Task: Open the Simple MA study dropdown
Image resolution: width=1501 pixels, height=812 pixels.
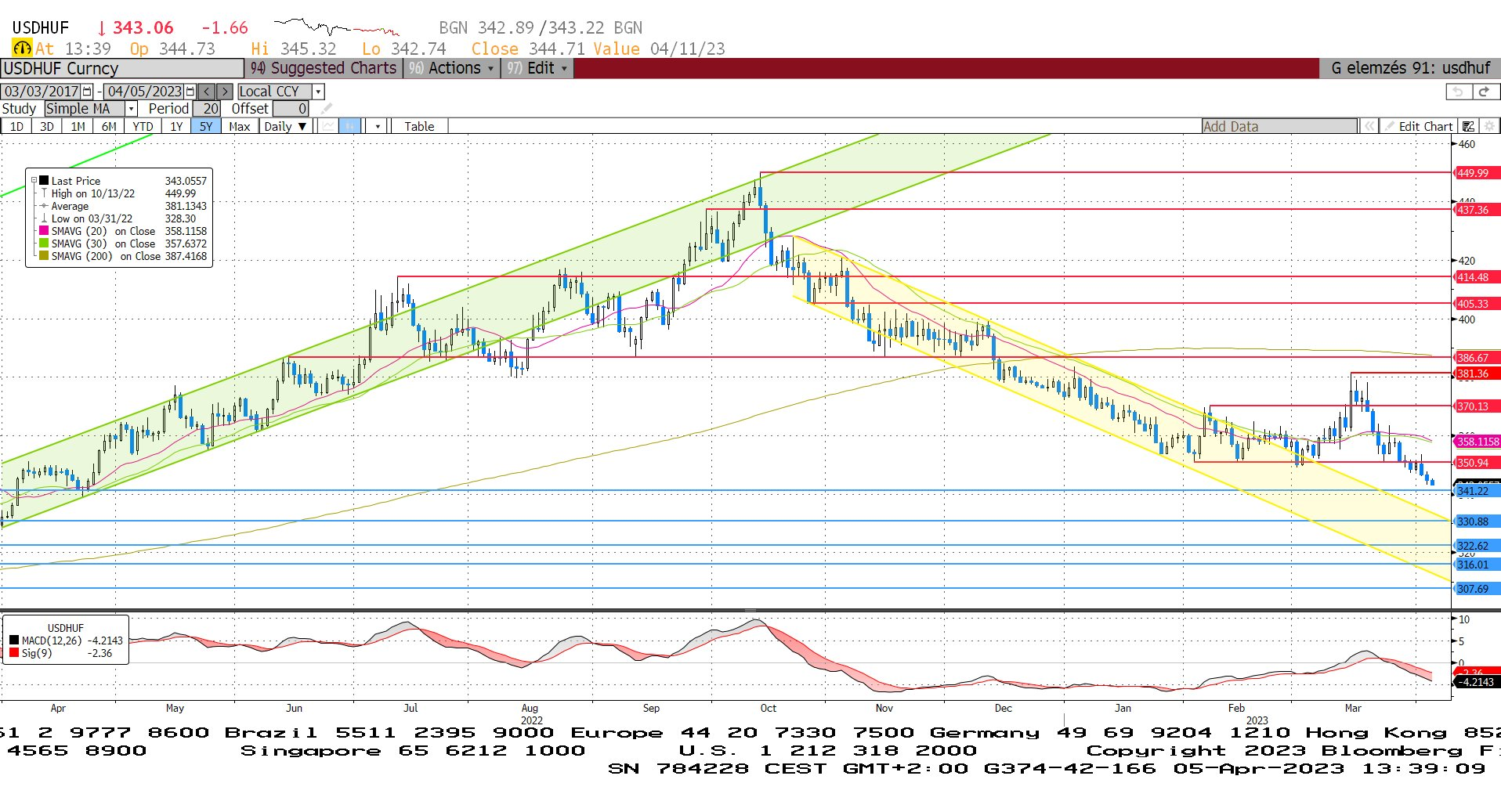Action: [132, 109]
